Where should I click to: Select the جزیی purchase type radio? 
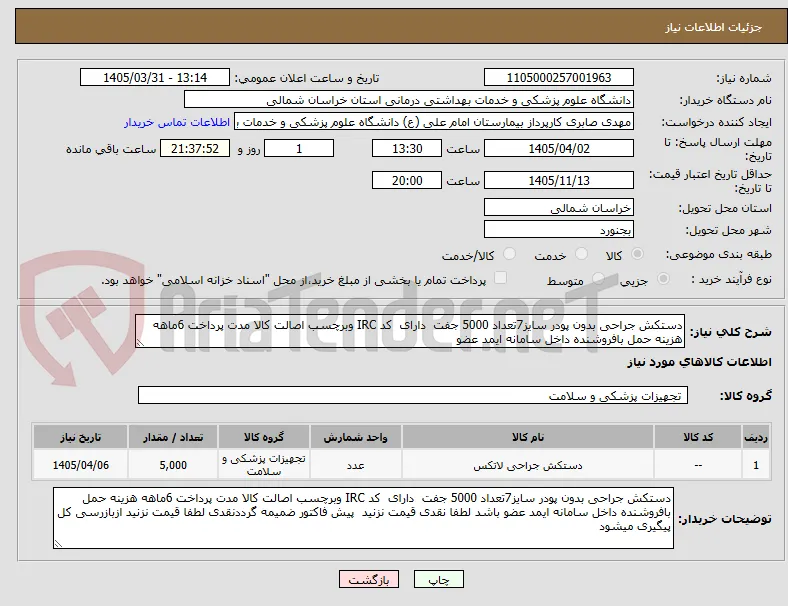663,279
